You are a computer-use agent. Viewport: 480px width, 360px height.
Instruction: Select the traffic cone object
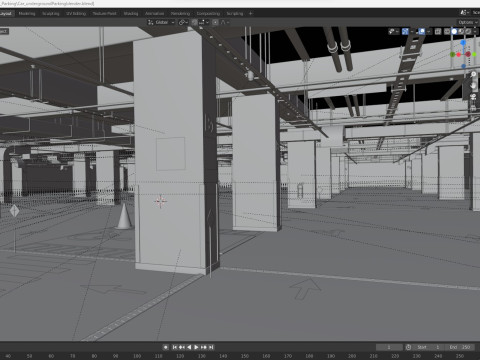pyautogui.click(x=124, y=216)
